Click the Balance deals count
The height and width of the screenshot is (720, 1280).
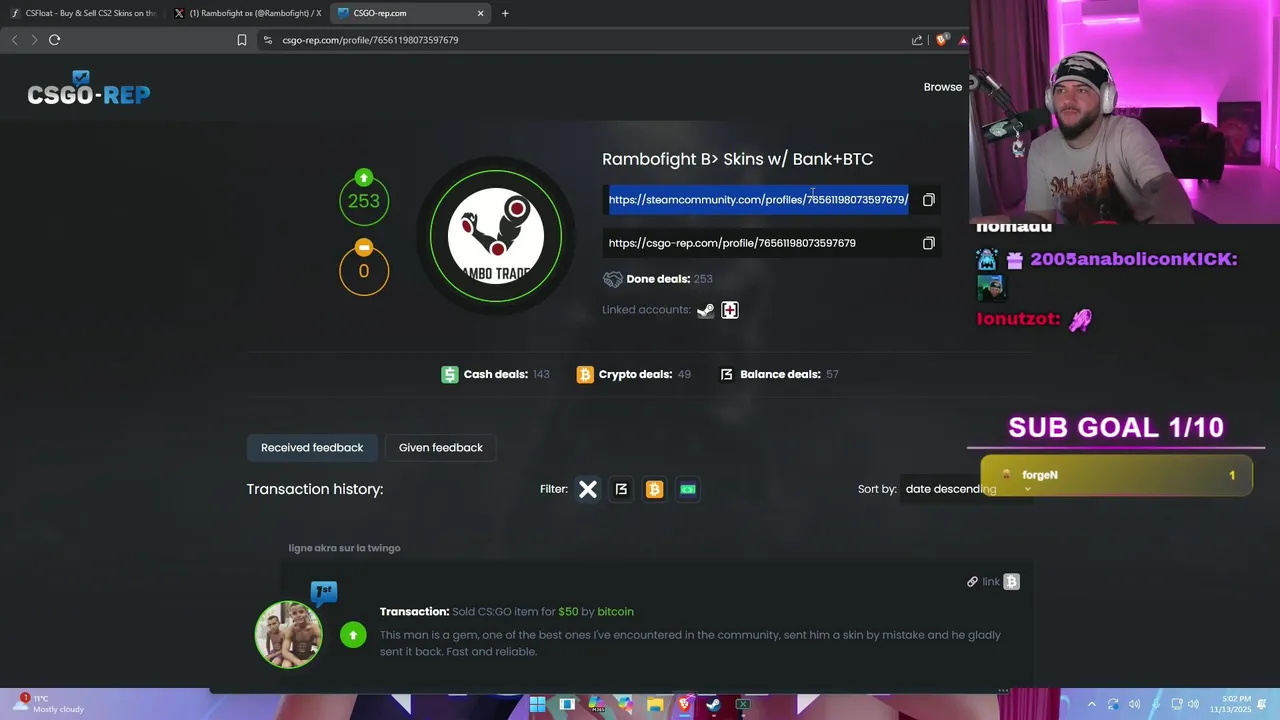coord(832,374)
